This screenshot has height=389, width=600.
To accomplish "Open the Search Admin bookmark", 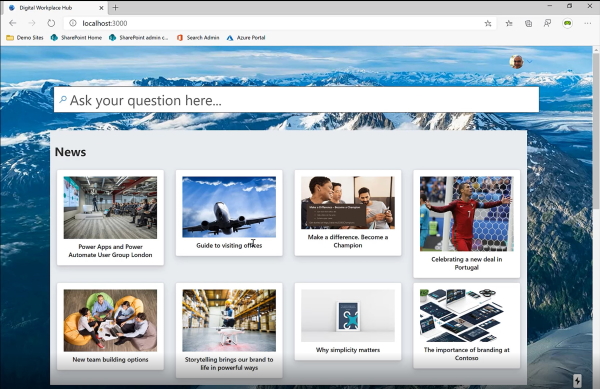I will (x=198, y=37).
